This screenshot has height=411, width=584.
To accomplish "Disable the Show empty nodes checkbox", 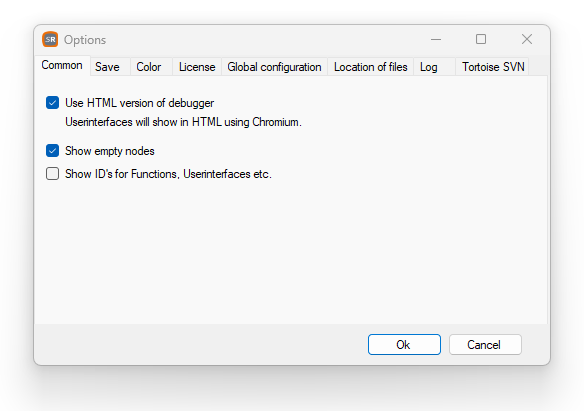I will [x=53, y=151].
